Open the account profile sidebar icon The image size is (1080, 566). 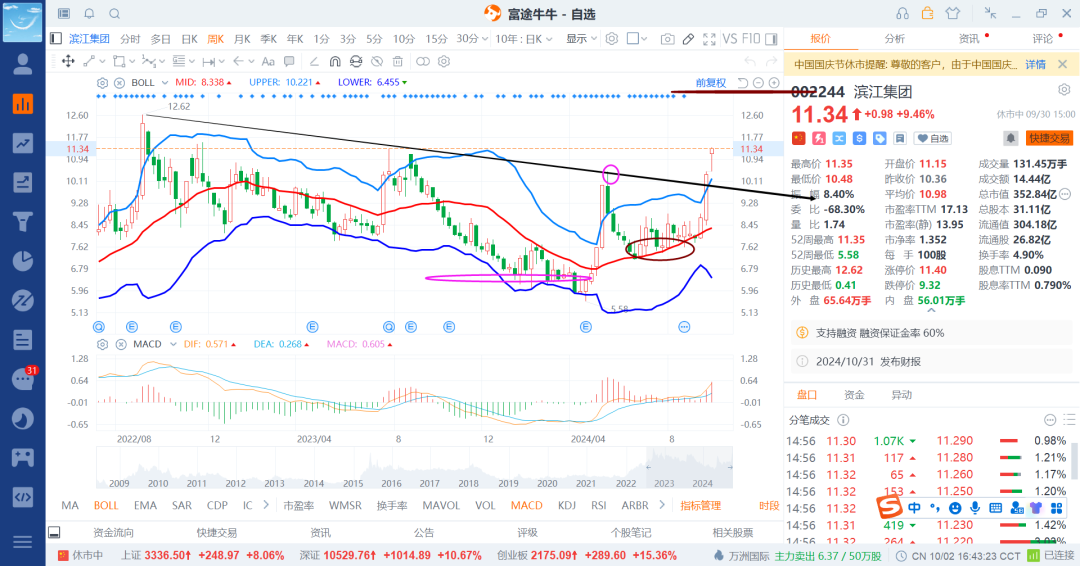tap(23, 65)
